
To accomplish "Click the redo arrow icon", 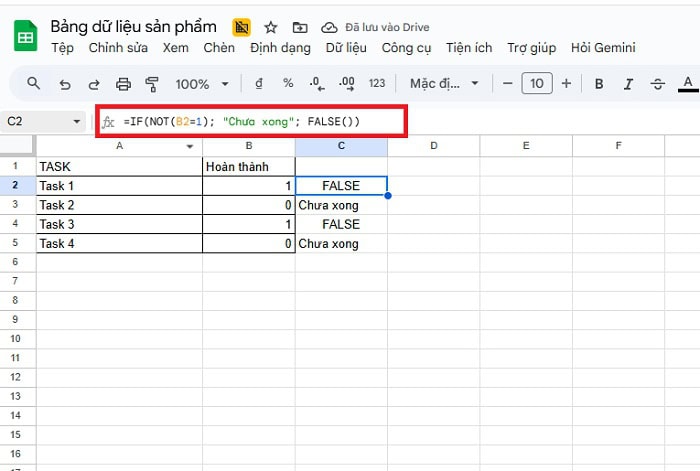I will coord(94,84).
